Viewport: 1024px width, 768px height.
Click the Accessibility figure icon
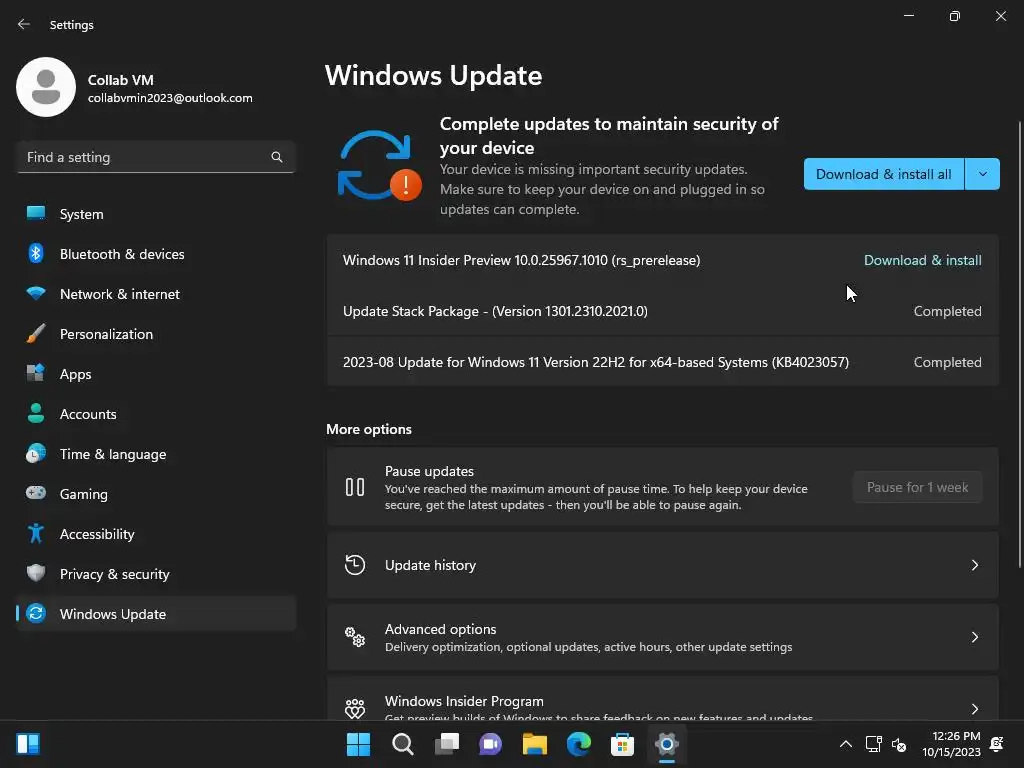(x=36, y=534)
